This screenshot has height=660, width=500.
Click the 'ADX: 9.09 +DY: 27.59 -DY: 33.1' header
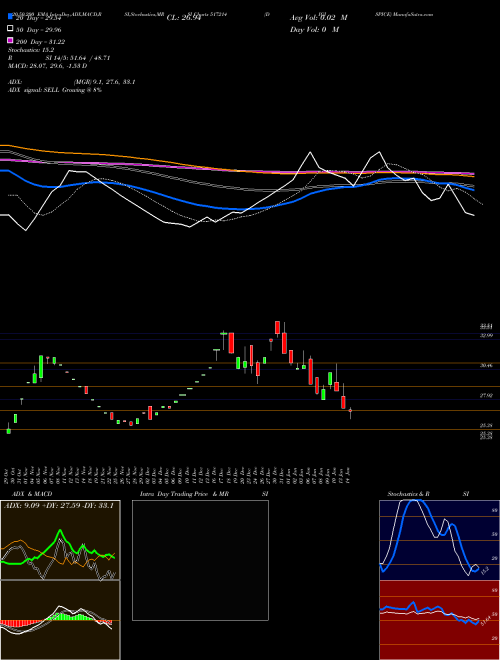[x=61, y=506]
